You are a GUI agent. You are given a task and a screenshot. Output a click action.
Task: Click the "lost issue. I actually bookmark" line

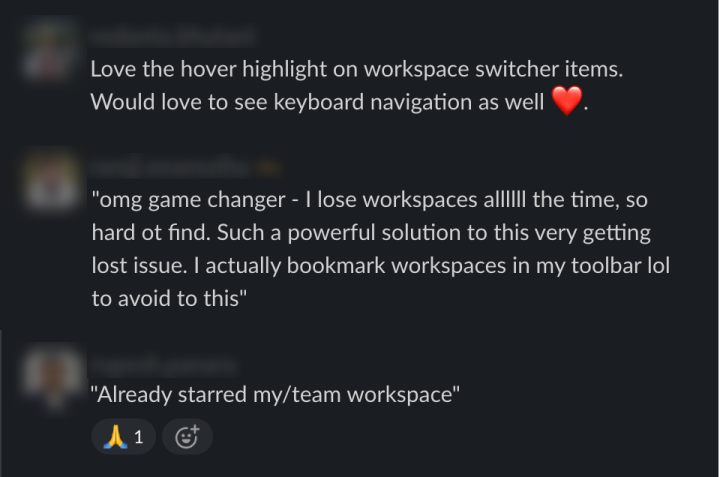pyautogui.click(x=380, y=266)
